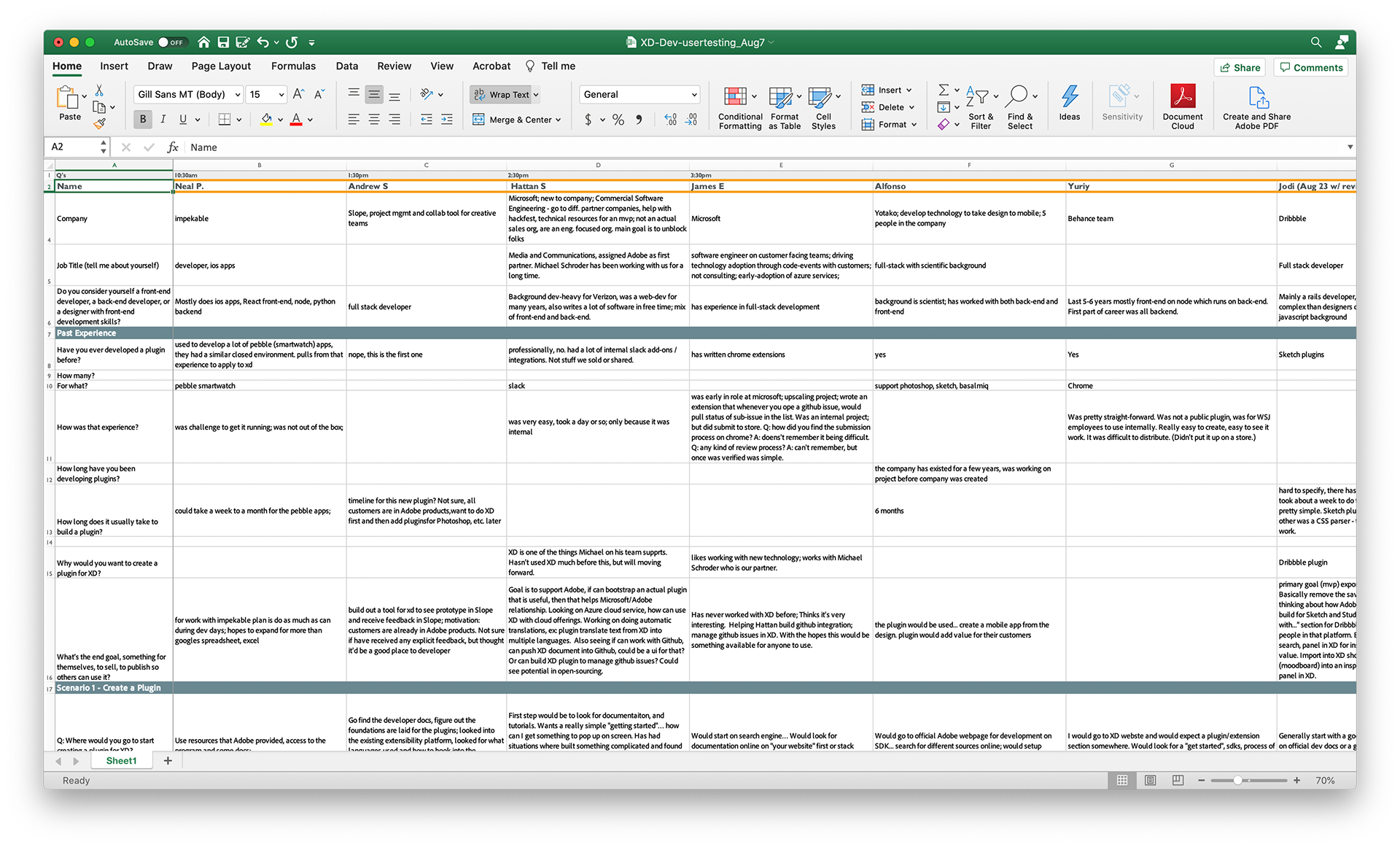Screen dimensions: 1400x847
Task: Decrease font size icon
Action: 319,94
